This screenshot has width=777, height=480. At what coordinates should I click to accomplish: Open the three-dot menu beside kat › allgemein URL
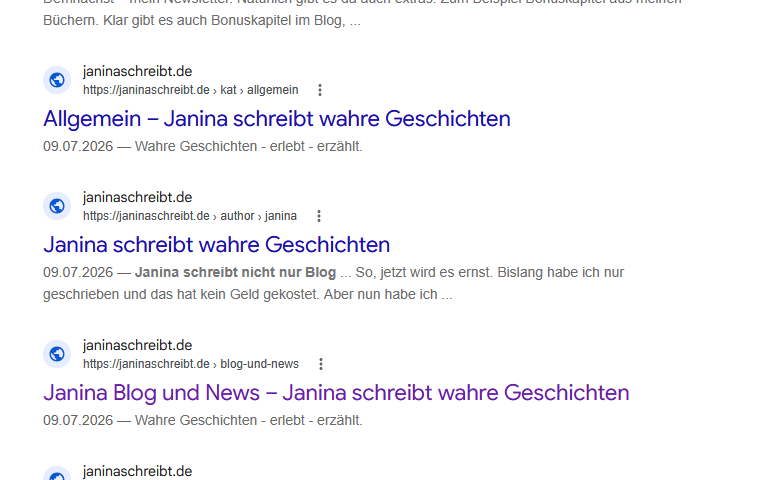click(320, 90)
